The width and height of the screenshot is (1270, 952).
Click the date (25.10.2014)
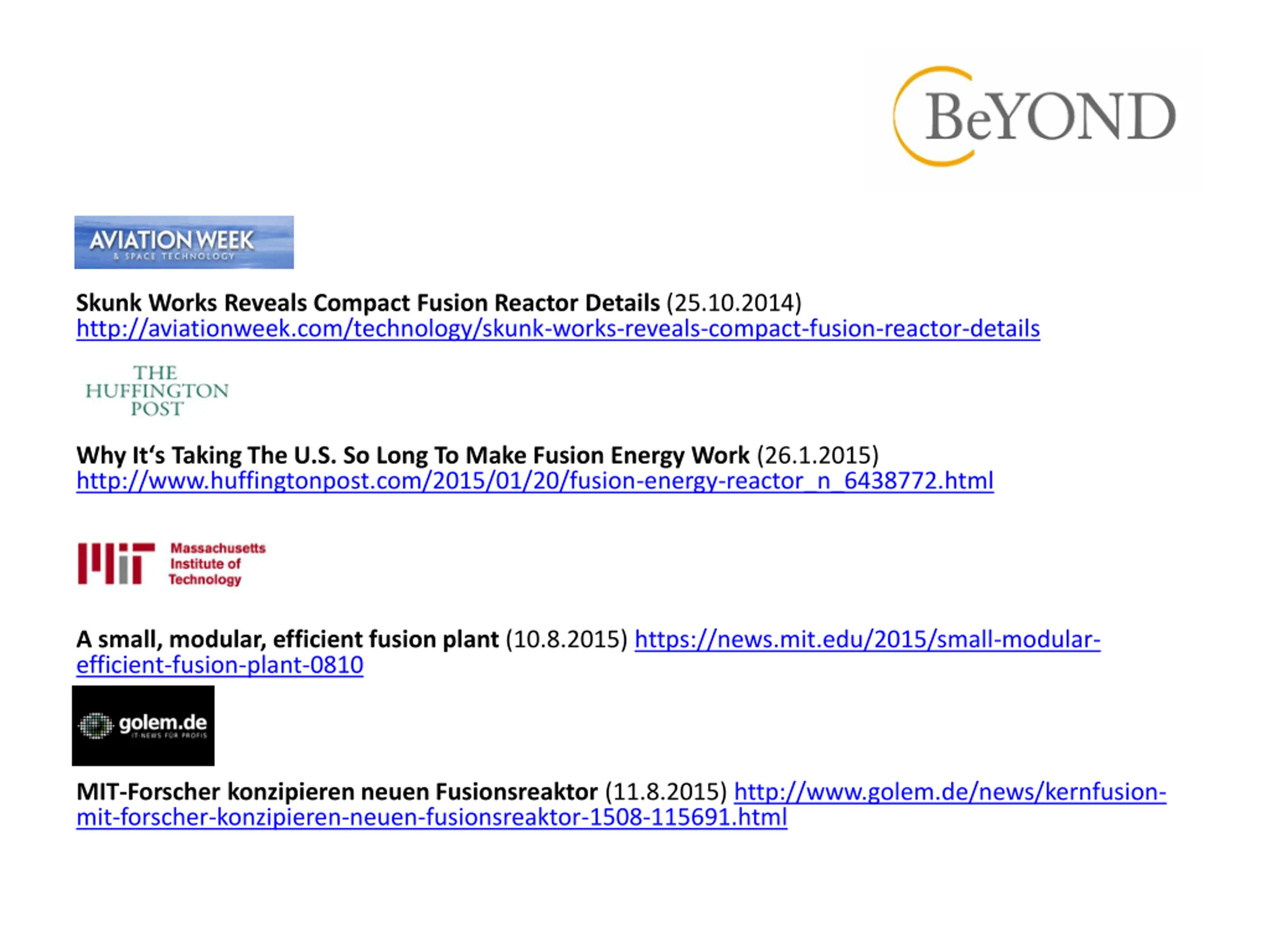click(x=734, y=303)
